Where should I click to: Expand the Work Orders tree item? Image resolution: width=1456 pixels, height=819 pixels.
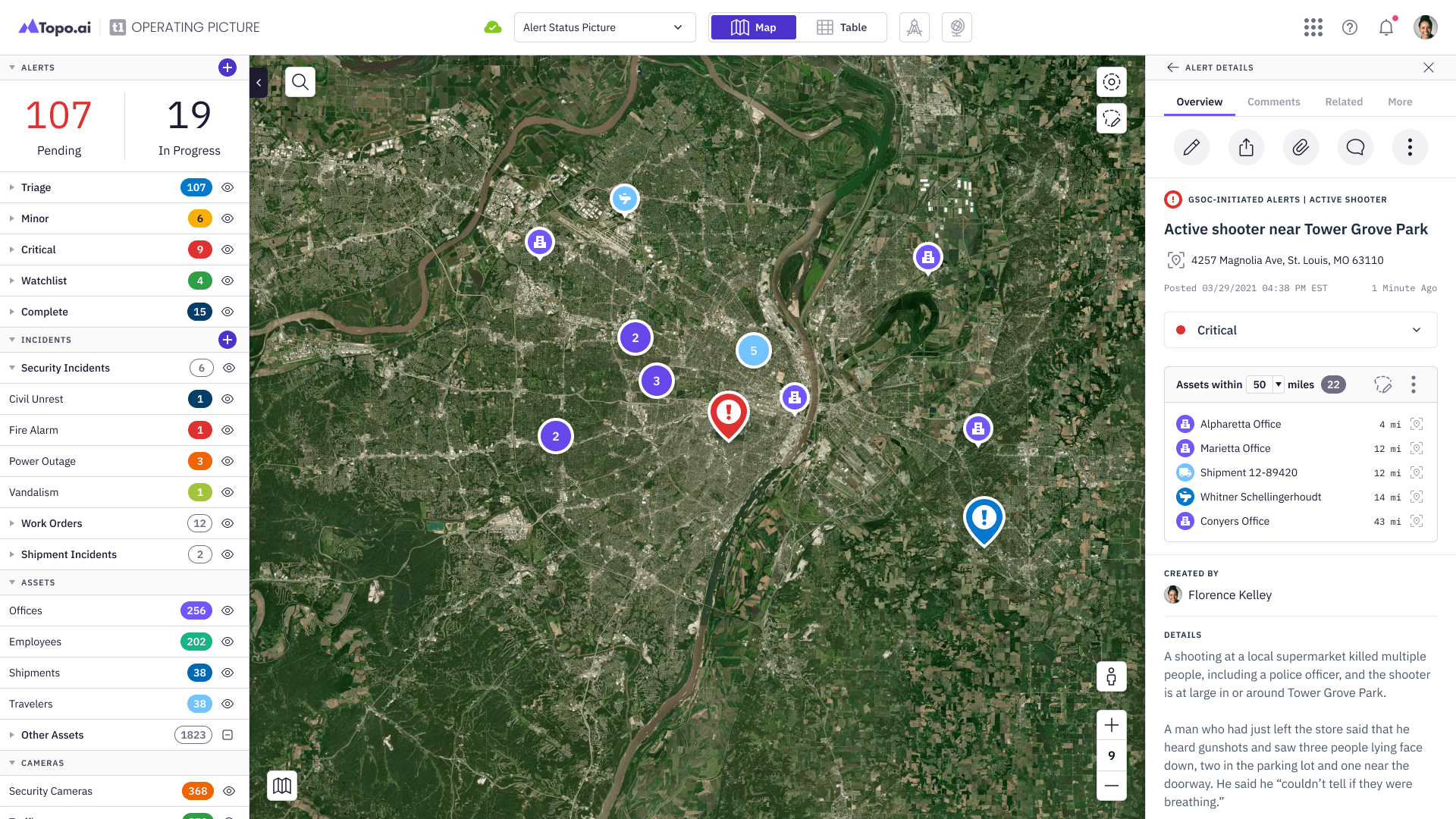[x=12, y=523]
